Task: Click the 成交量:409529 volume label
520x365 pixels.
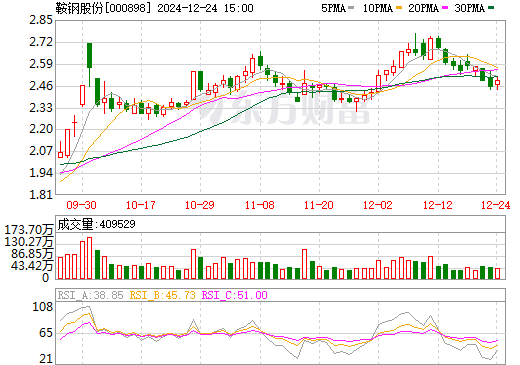Action: click(x=97, y=224)
